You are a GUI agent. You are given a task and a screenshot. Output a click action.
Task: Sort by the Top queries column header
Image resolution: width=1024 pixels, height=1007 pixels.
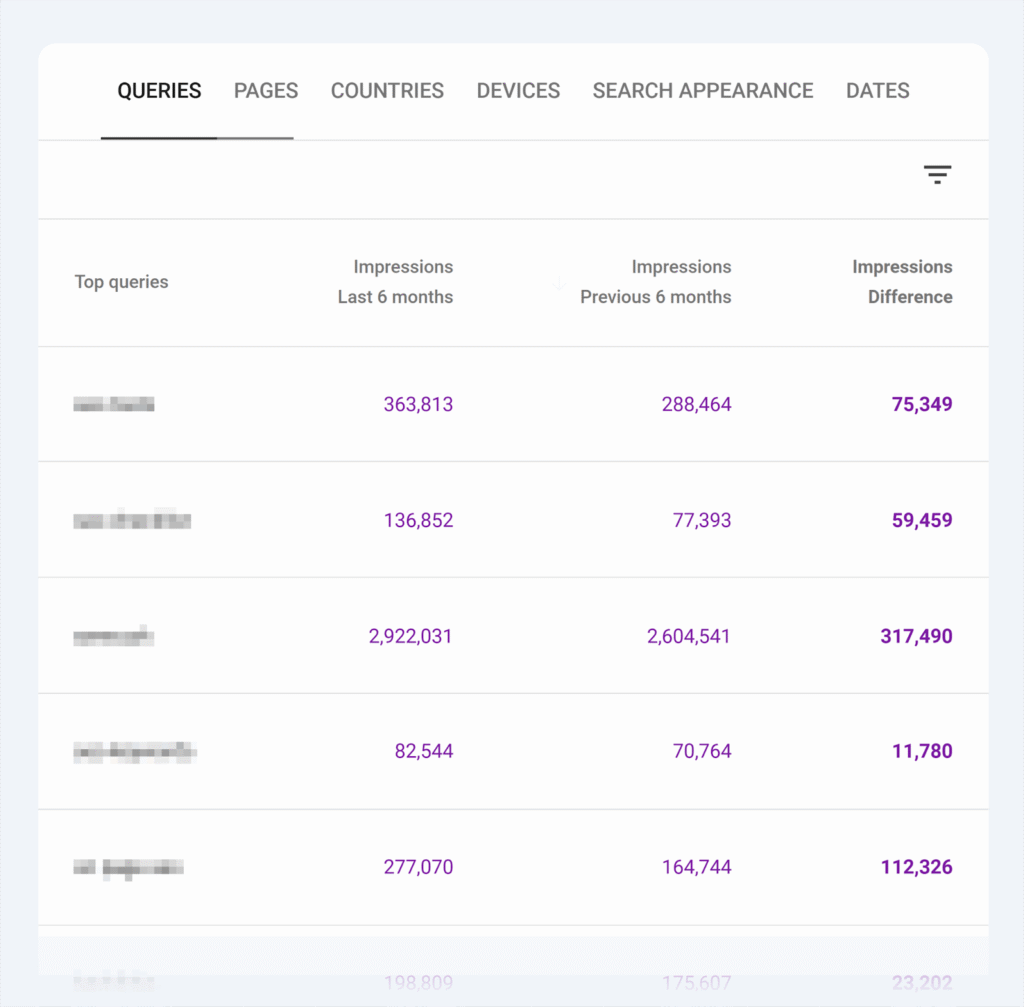pyautogui.click(x=121, y=282)
